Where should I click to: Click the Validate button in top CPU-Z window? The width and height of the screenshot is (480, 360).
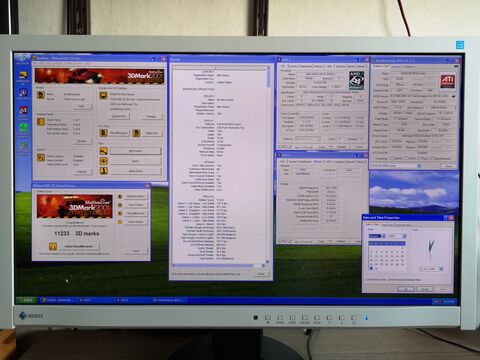(341, 147)
